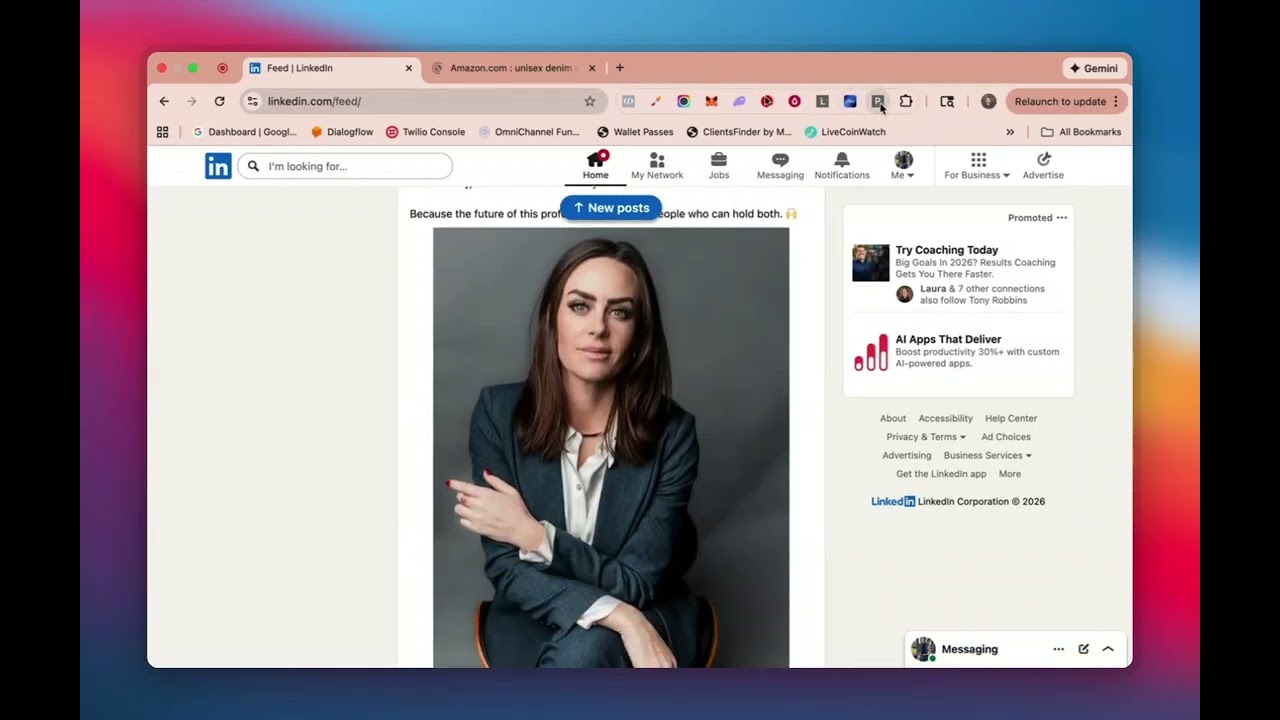Click Tony Robbins ad thumbnail image
This screenshot has width=1280, height=720.
(870, 263)
